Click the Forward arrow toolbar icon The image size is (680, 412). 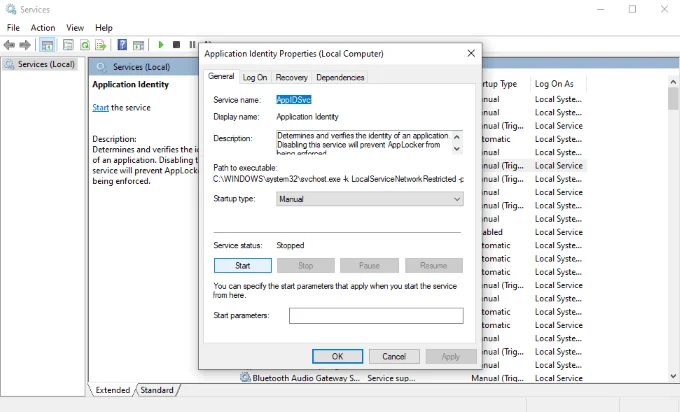pyautogui.click(x=25, y=45)
